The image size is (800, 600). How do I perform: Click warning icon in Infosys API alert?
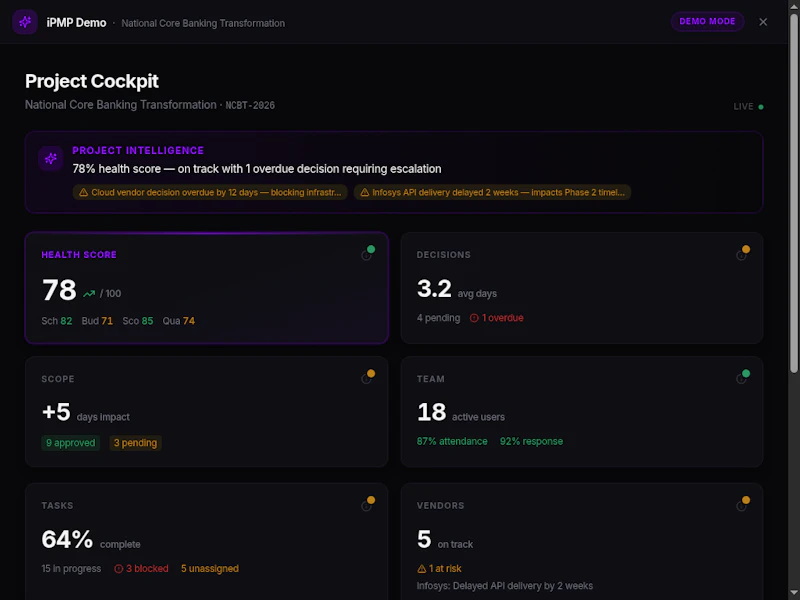tap(365, 192)
